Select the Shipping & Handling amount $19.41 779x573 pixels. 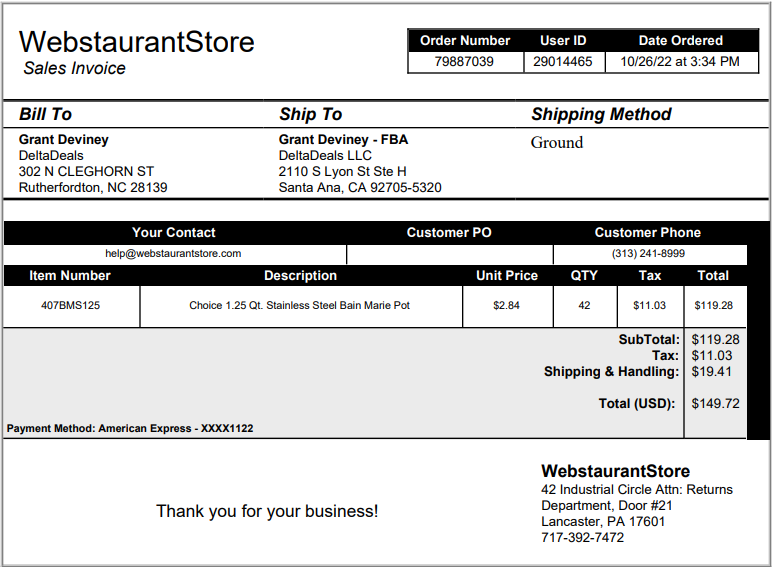click(711, 371)
